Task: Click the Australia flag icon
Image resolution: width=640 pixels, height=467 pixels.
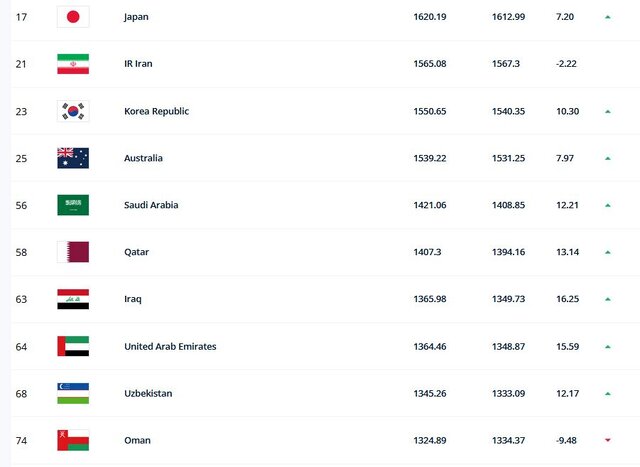Action: click(73, 158)
